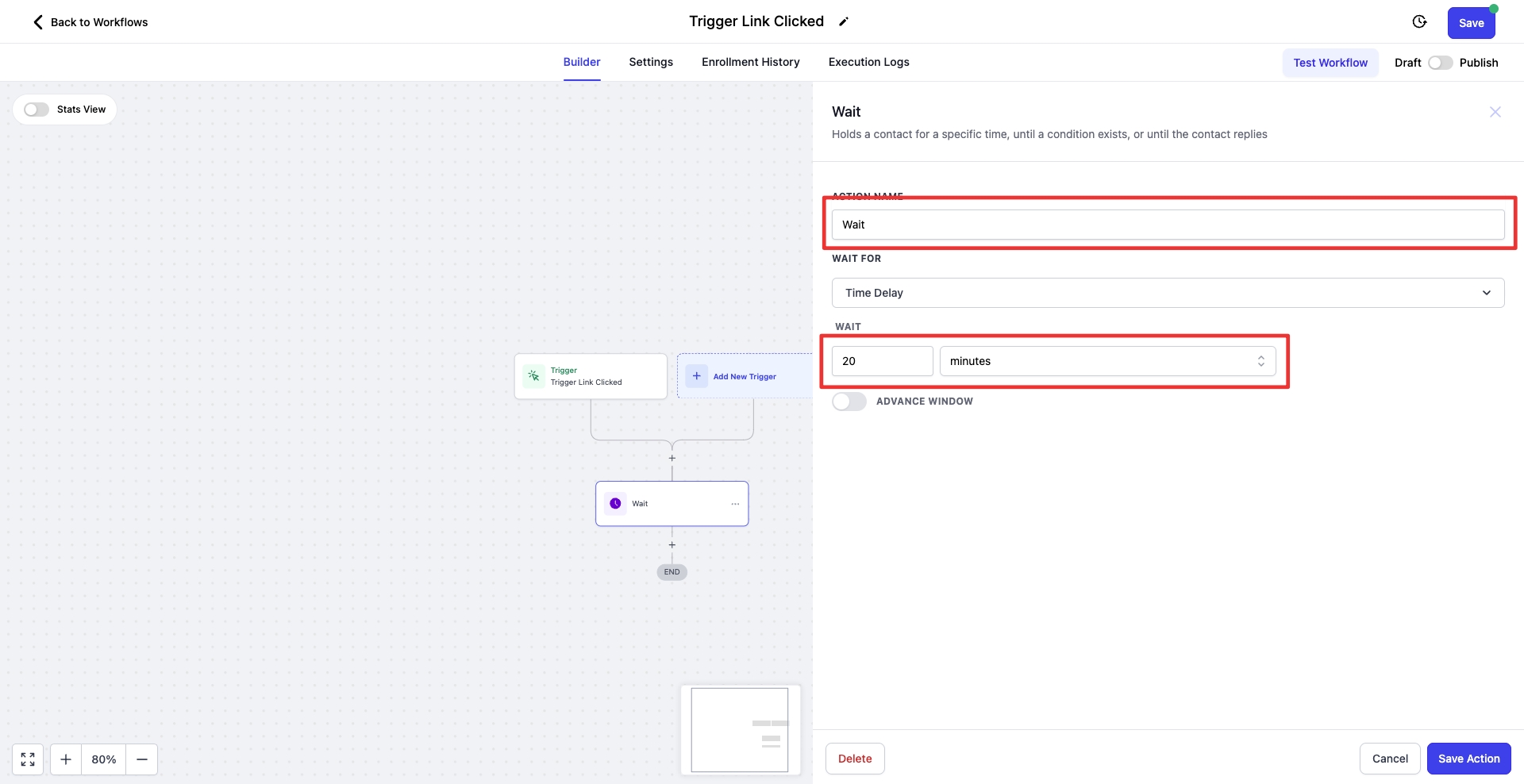Click the Save Action button
Image resolution: width=1524 pixels, height=784 pixels.
coord(1468,759)
